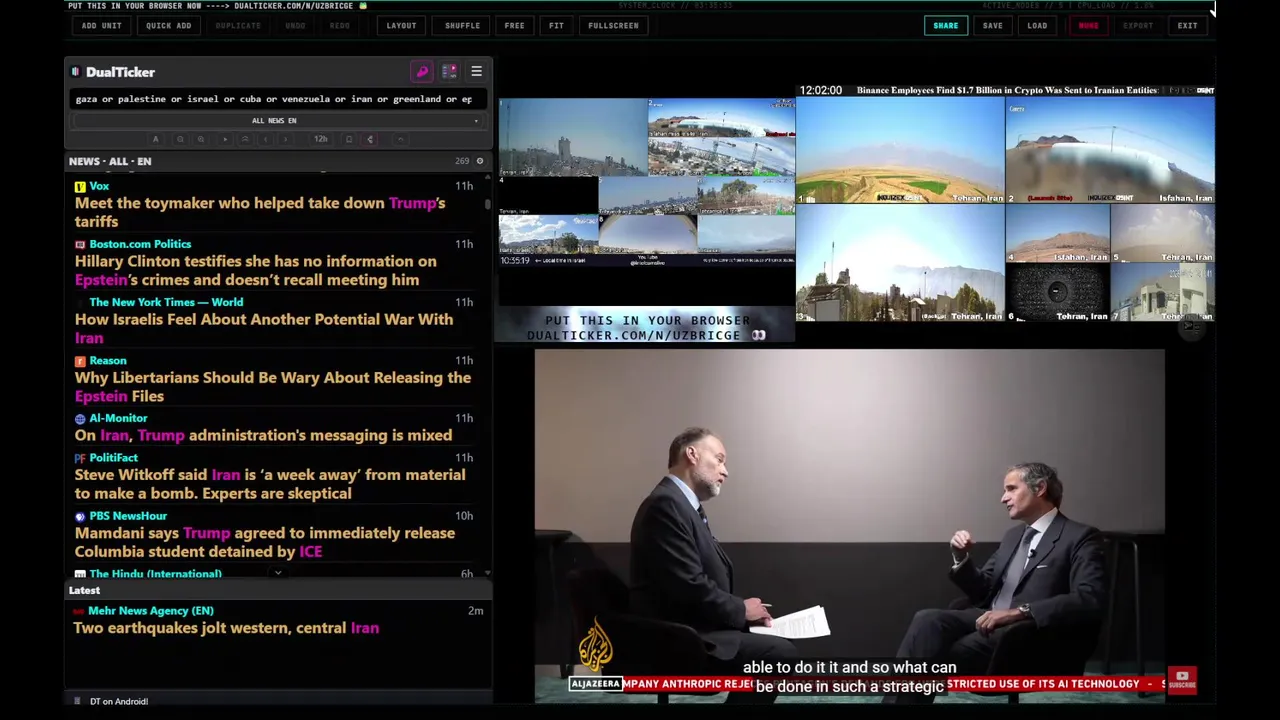
Task: Click the Al-Monitor source icon
Action: click(x=80, y=419)
